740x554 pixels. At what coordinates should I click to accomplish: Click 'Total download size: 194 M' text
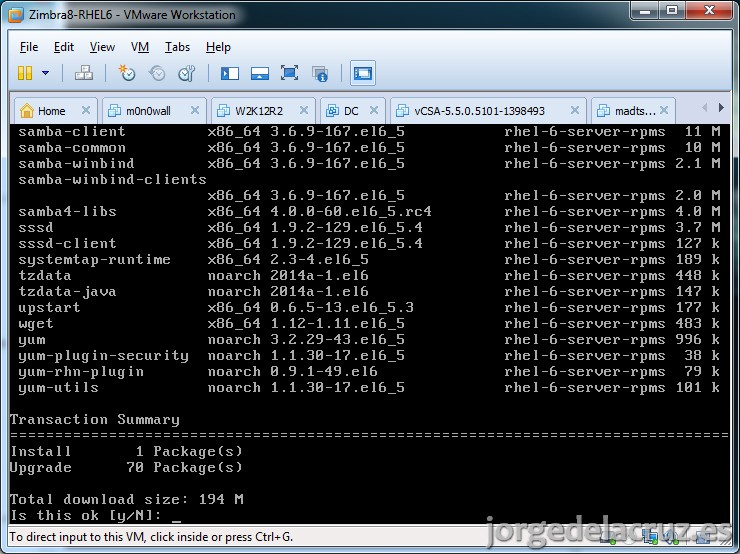[x=126, y=499]
